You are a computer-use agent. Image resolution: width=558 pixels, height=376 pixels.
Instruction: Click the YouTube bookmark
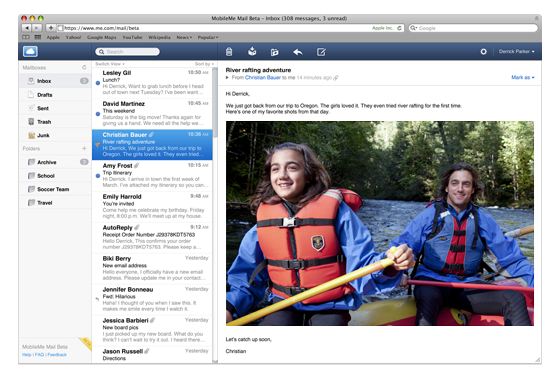pyautogui.click(x=132, y=37)
